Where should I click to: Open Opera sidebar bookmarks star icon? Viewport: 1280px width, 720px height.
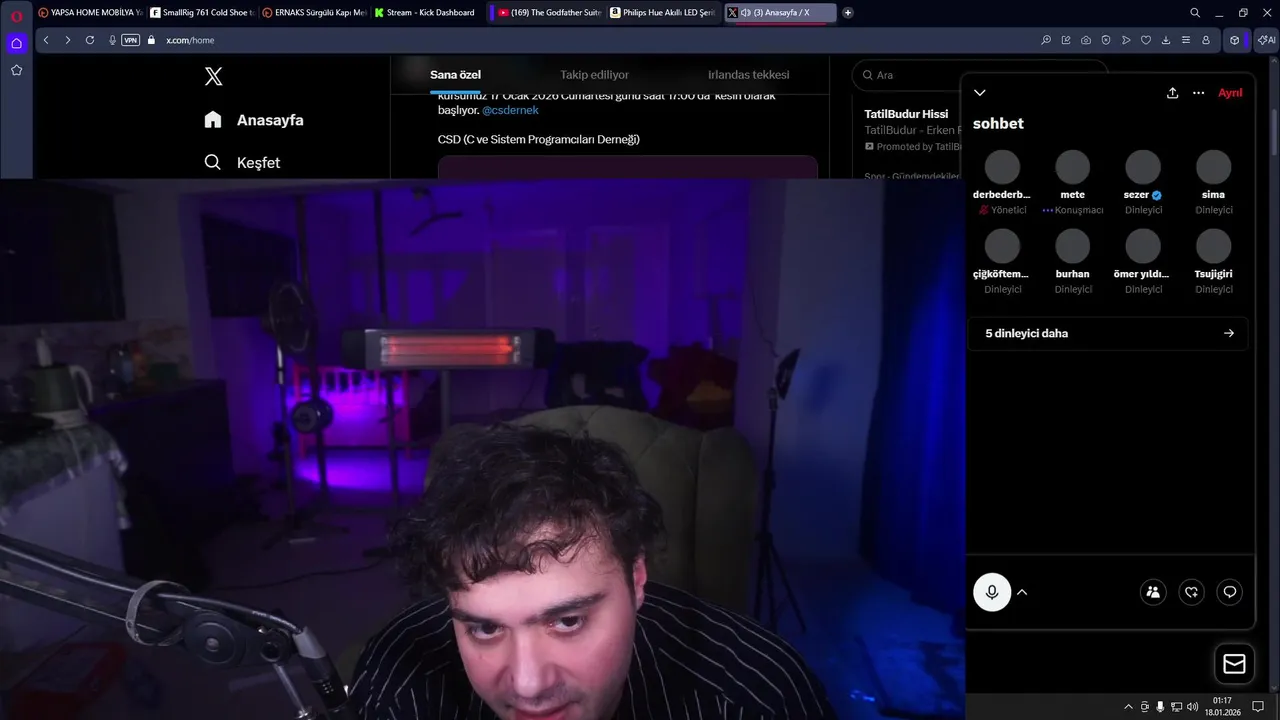coord(16,70)
